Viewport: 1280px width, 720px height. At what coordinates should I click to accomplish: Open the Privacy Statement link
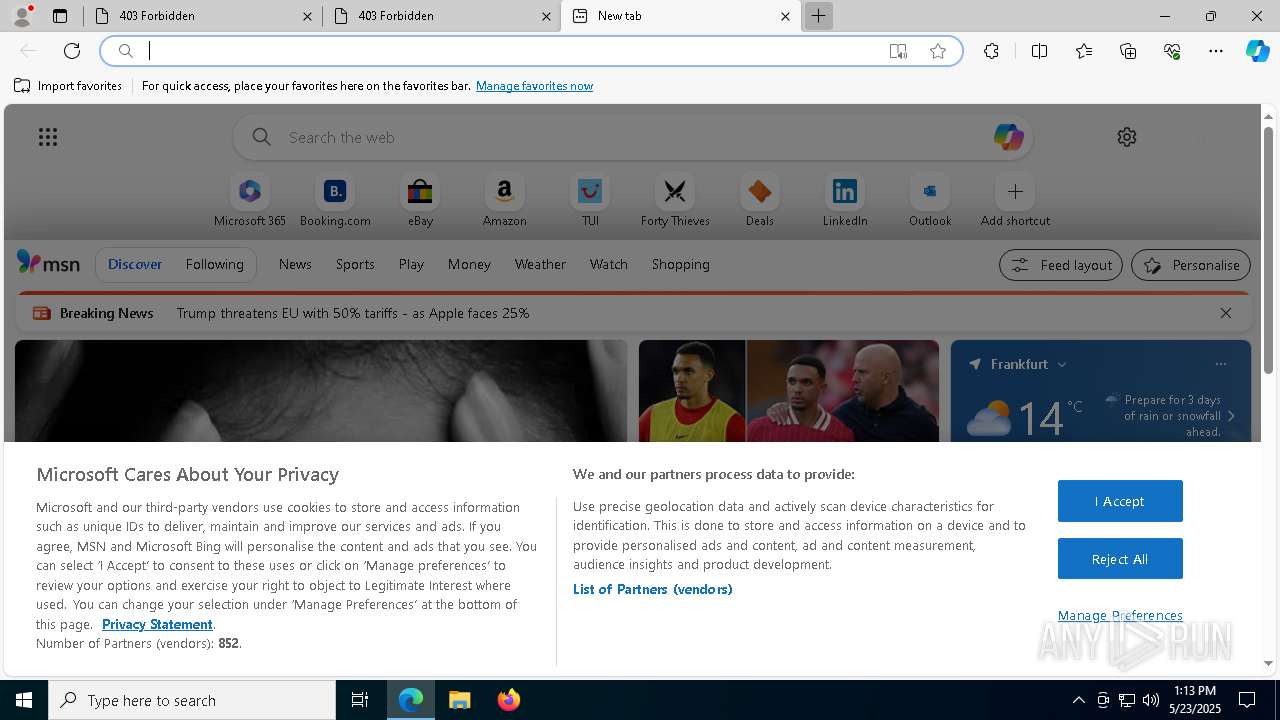(157, 624)
